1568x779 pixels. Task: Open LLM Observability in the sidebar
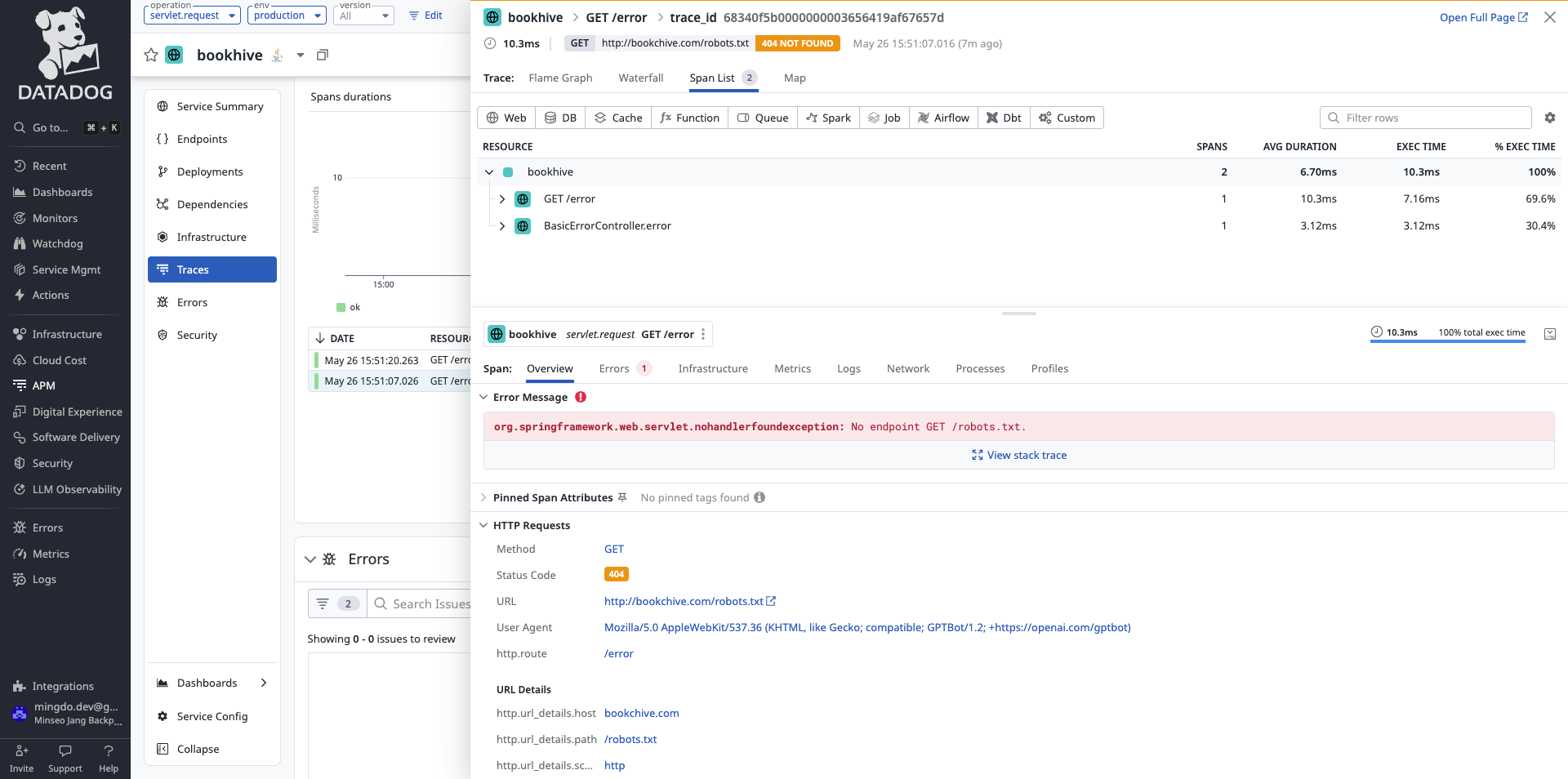pos(77,489)
